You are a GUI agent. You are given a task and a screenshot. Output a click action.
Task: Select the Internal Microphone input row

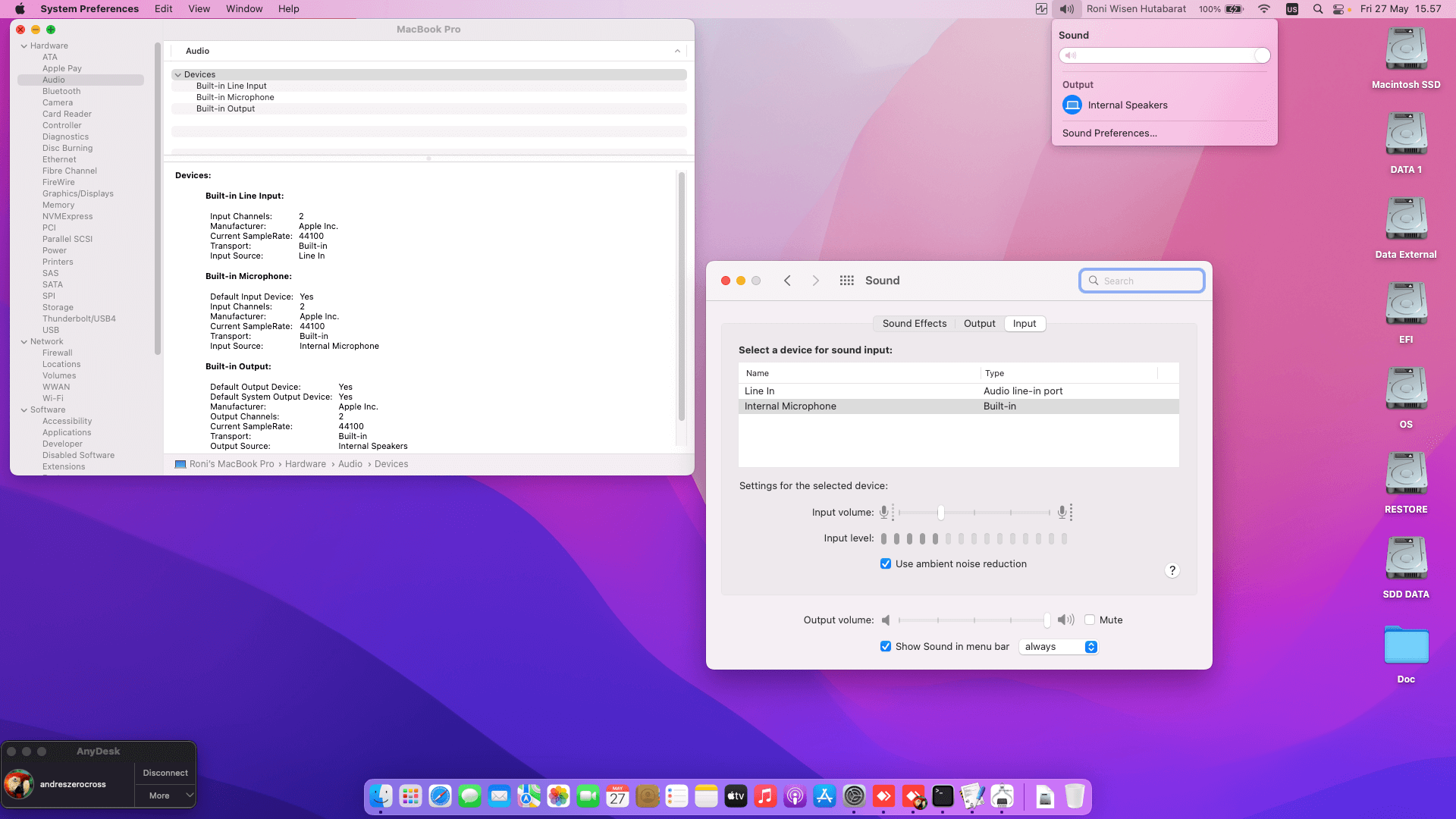click(959, 406)
